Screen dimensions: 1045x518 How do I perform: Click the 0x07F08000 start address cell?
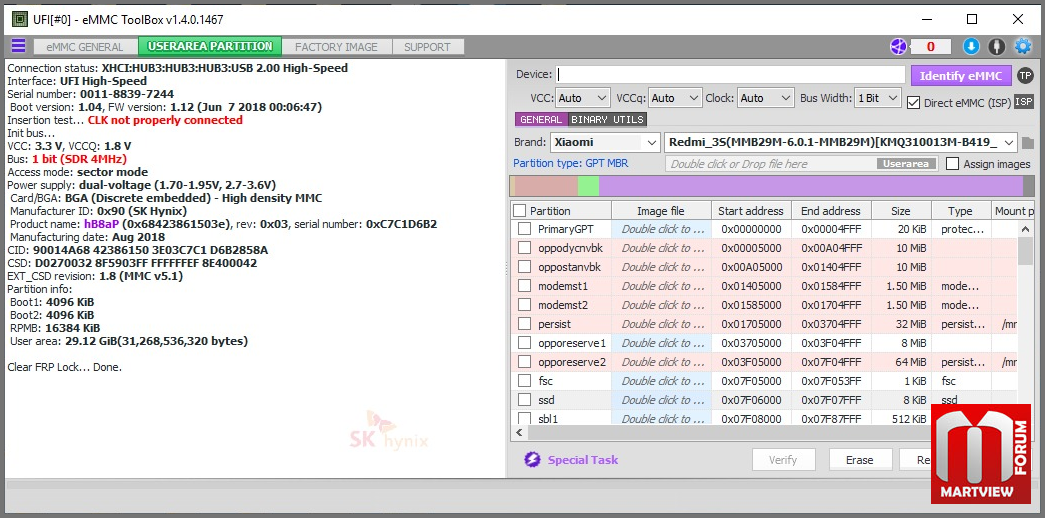(751, 419)
